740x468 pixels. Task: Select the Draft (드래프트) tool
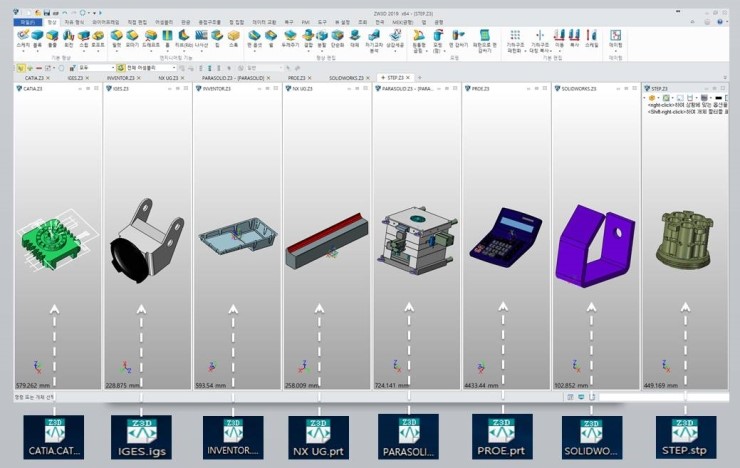coord(151,39)
